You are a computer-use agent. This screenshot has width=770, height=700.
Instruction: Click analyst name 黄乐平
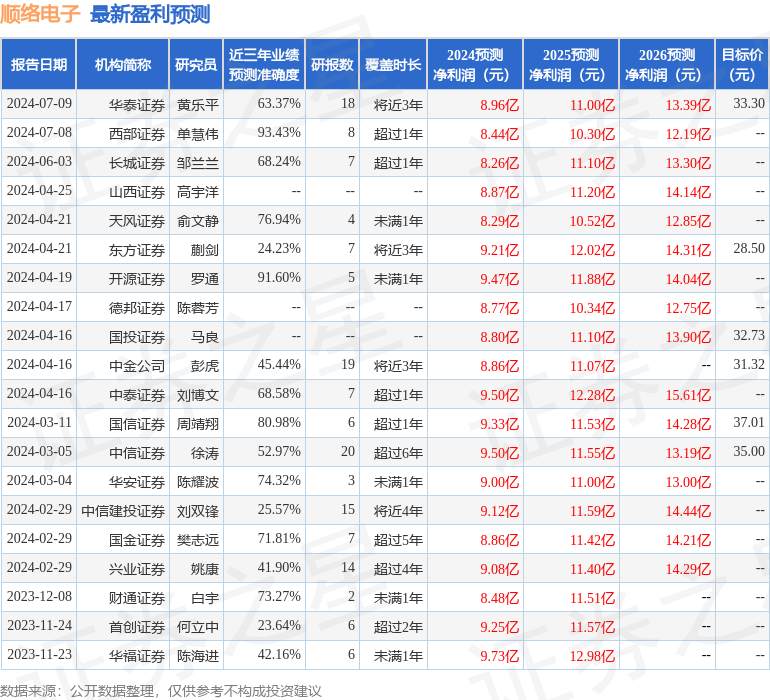coord(197,105)
